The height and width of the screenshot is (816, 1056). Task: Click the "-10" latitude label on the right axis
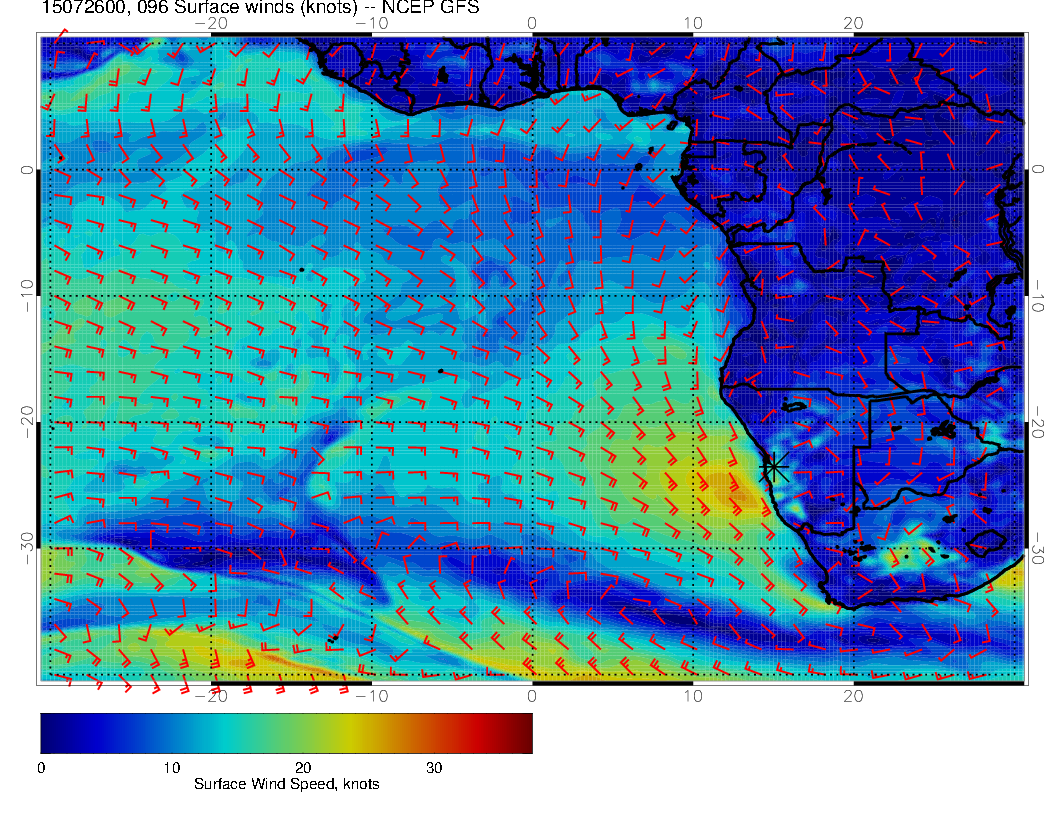(1038, 296)
